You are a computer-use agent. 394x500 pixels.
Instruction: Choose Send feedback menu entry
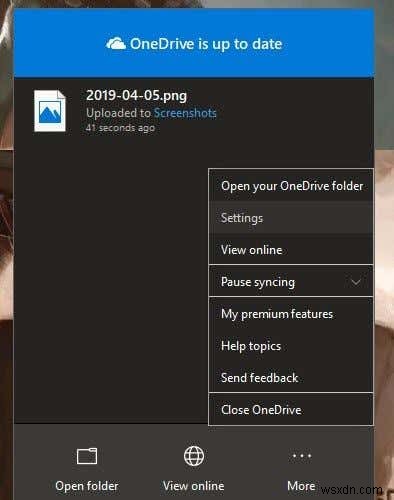[x=291, y=378]
